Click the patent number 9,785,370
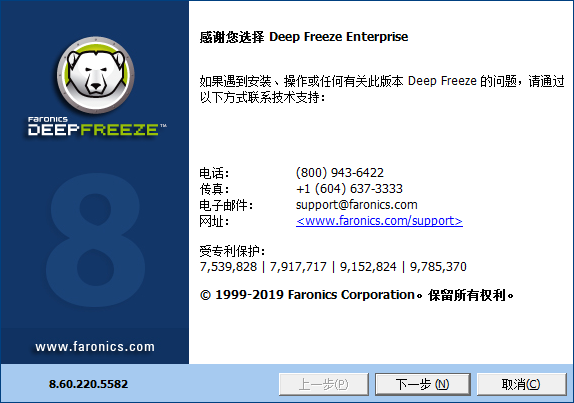This screenshot has width=574, height=403. coord(438,266)
